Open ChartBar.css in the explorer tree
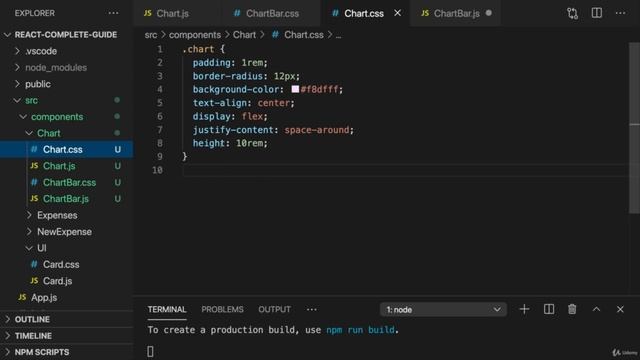 (x=66, y=182)
